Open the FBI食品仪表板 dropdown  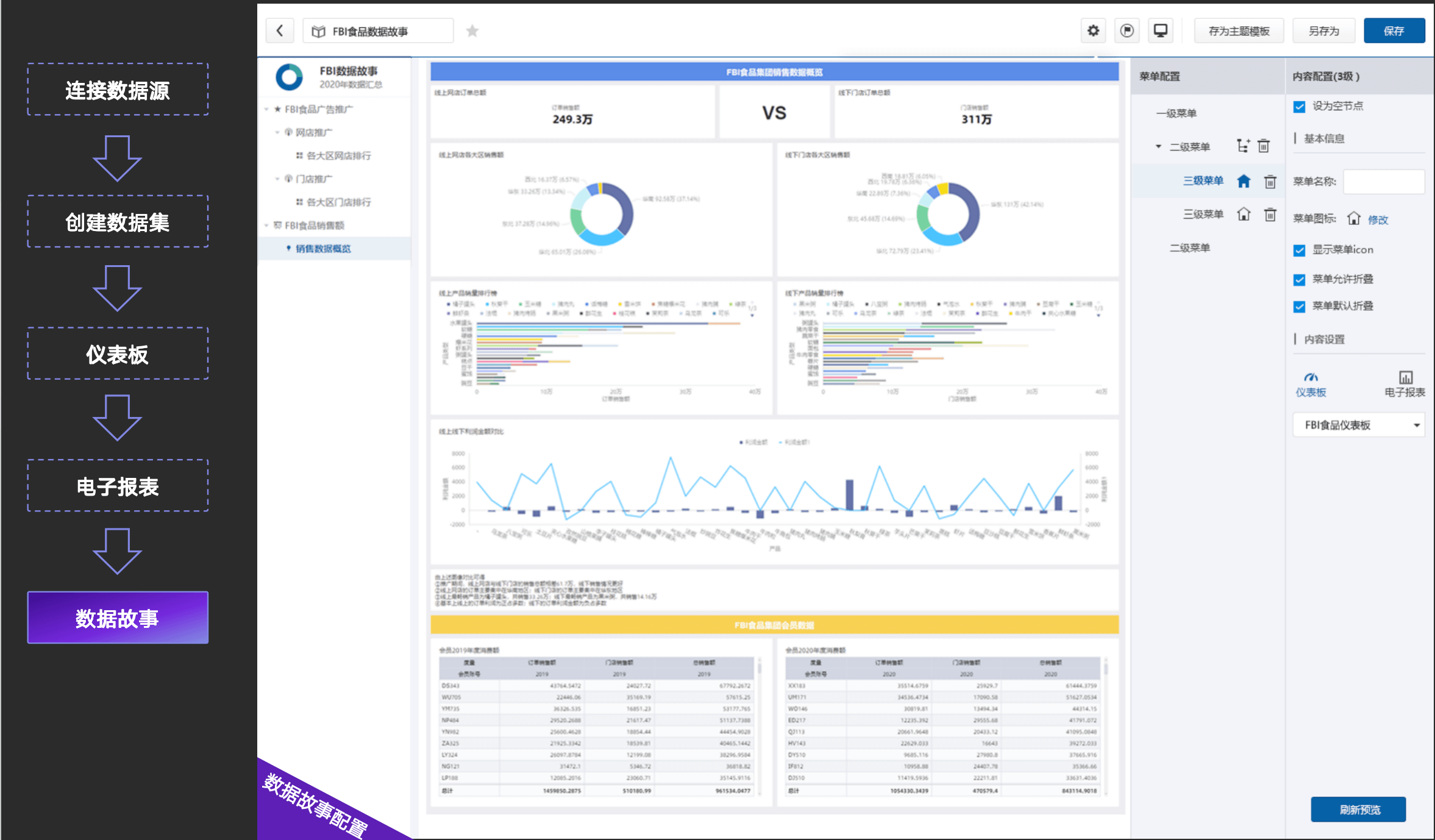point(1358,425)
